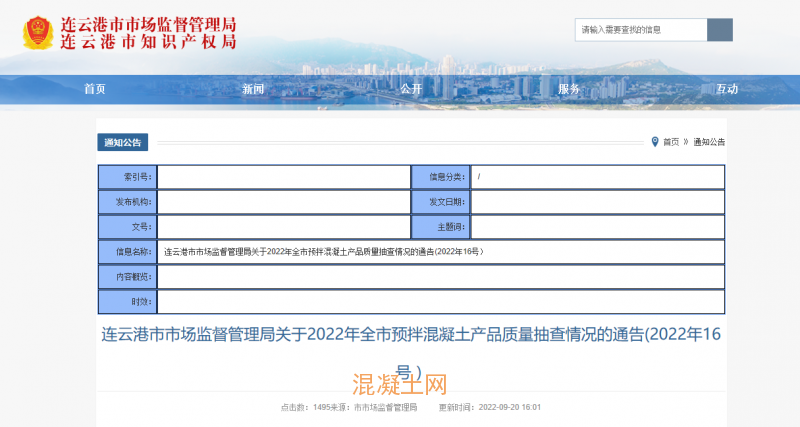Click the large article headline text

click(410, 334)
